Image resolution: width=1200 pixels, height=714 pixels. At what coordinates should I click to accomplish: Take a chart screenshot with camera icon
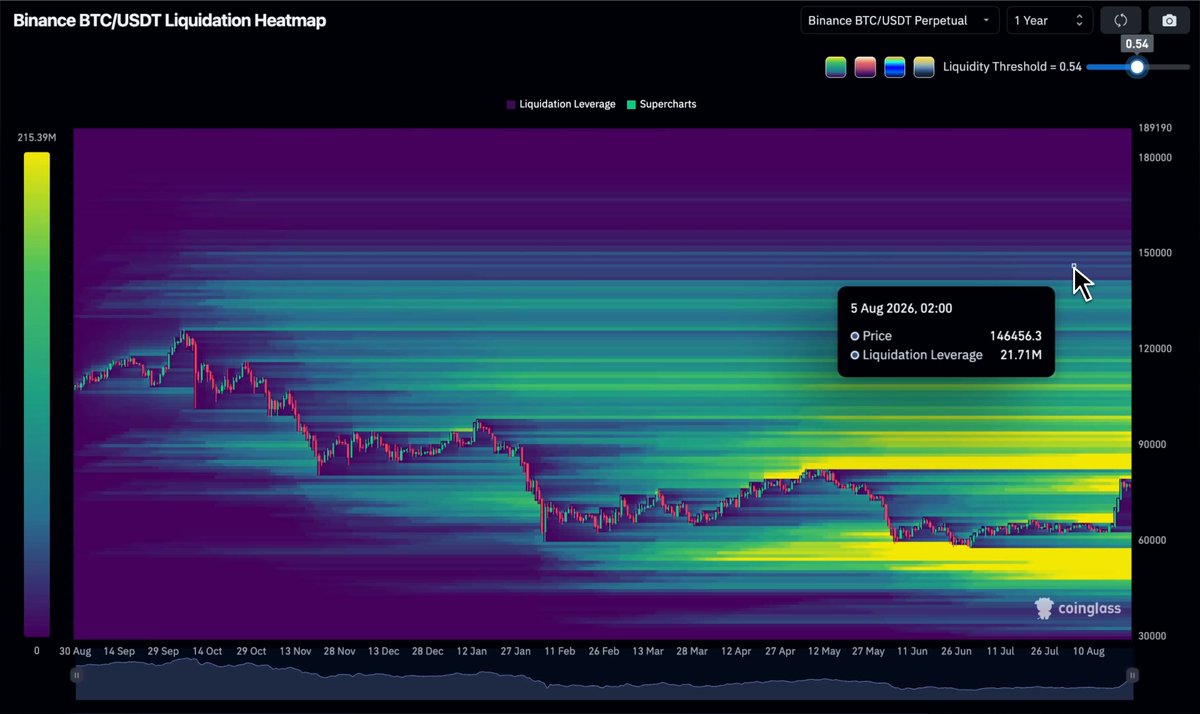1169,20
